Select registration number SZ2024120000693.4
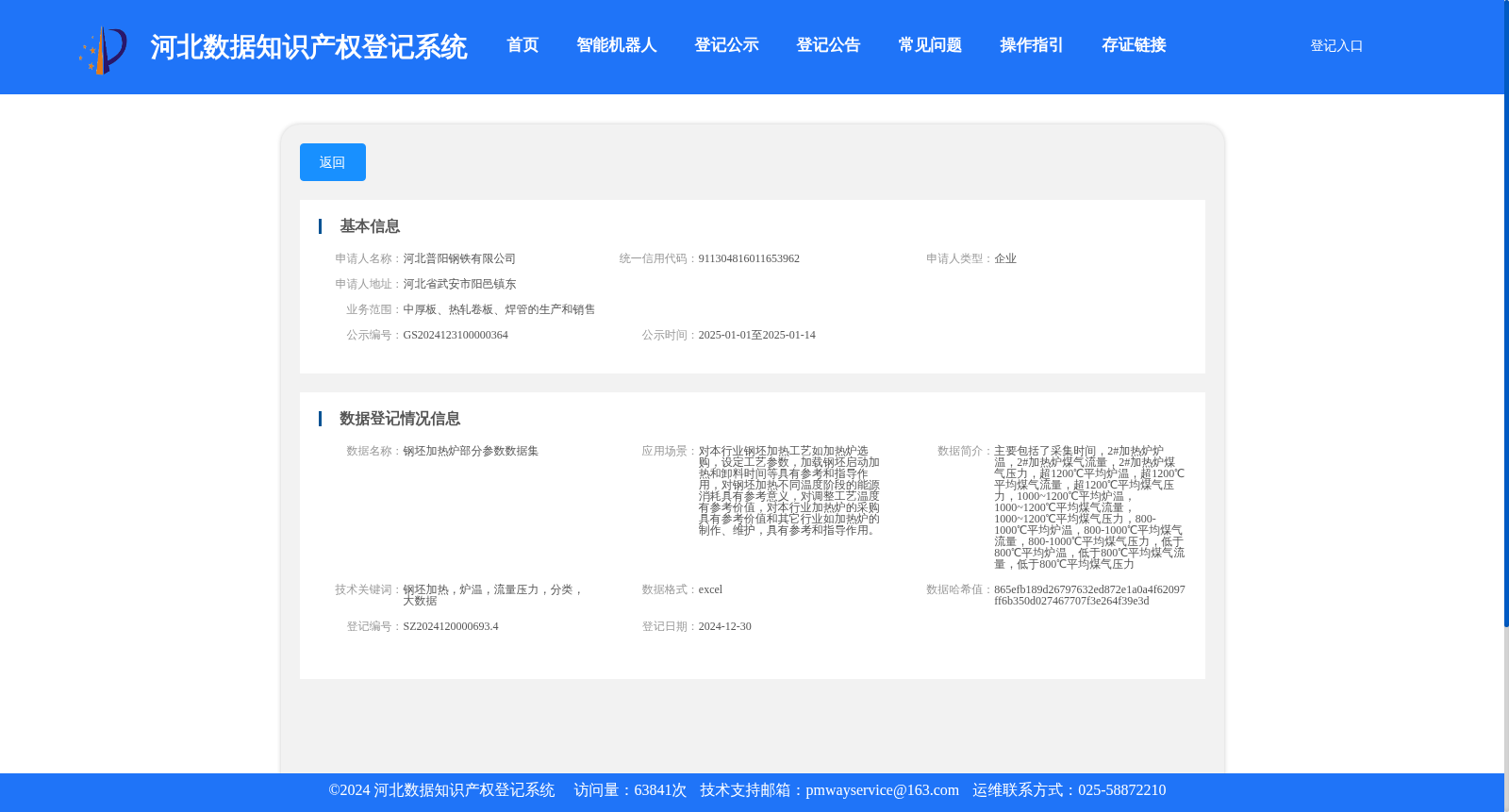 tap(451, 626)
